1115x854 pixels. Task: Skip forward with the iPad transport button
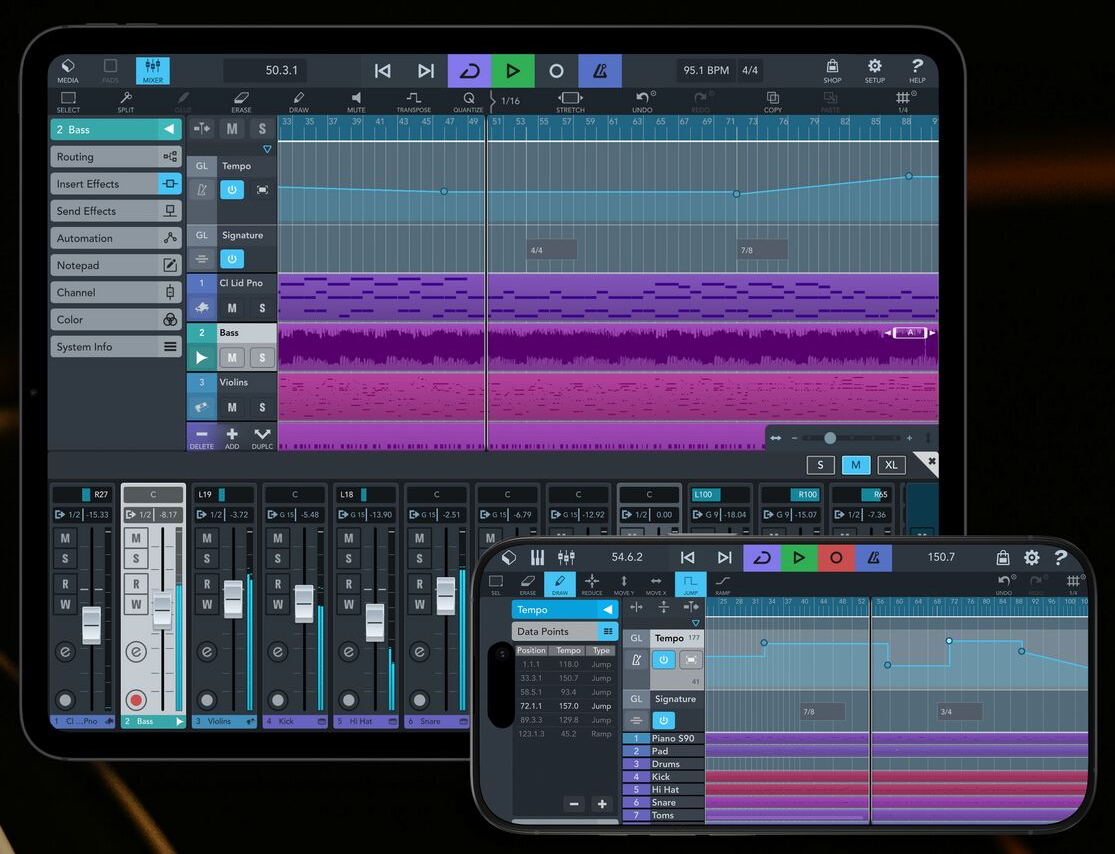[425, 70]
